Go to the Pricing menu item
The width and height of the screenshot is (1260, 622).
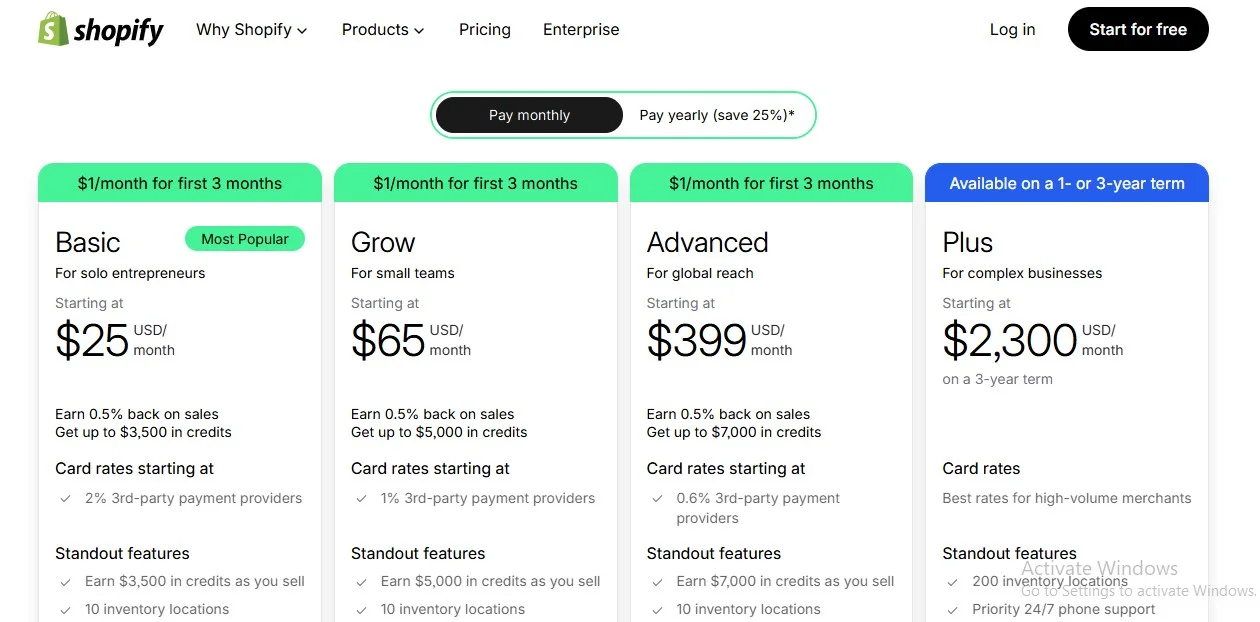coord(485,30)
